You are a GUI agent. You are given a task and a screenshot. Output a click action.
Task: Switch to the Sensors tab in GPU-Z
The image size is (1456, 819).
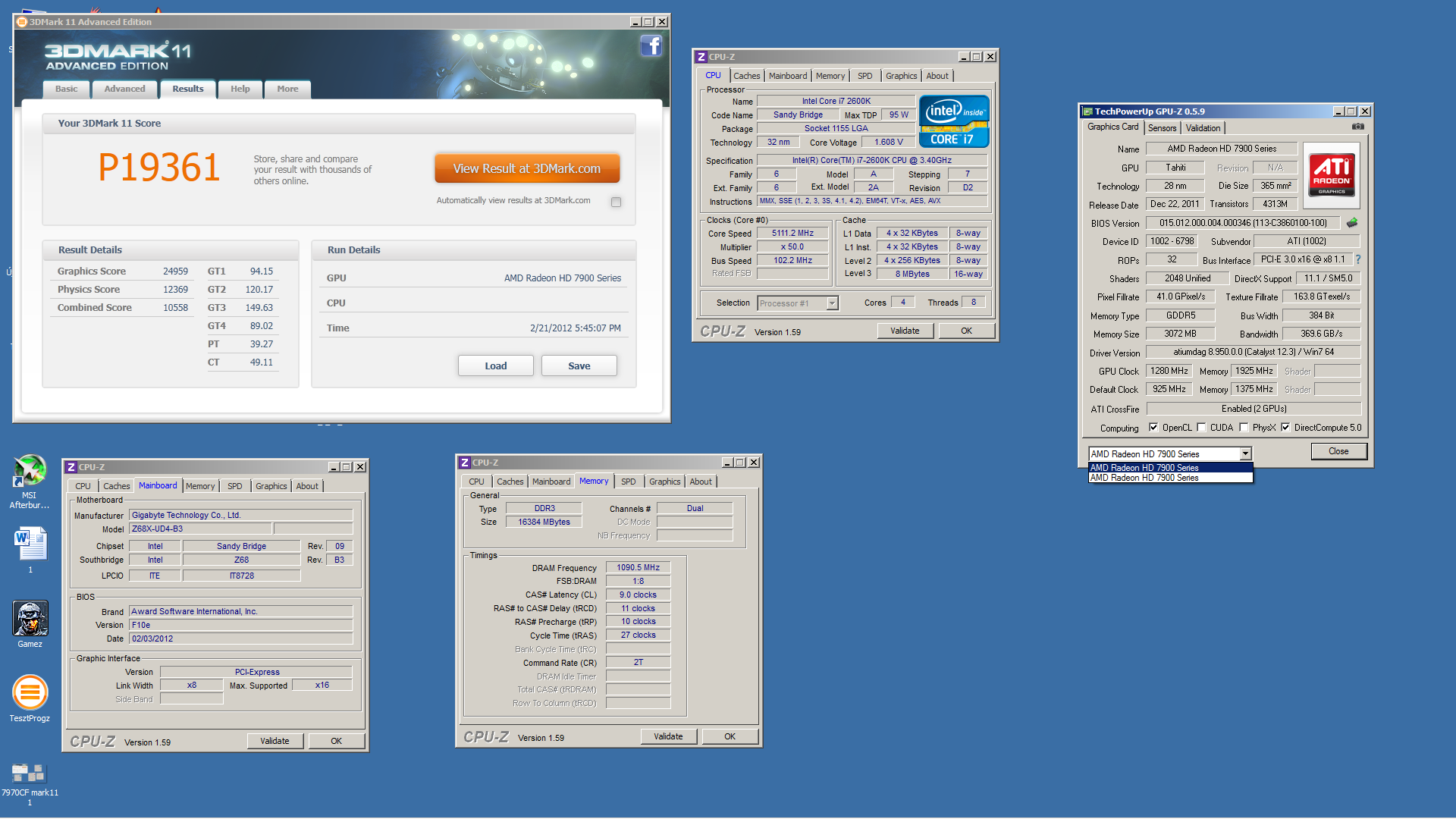[x=1162, y=128]
